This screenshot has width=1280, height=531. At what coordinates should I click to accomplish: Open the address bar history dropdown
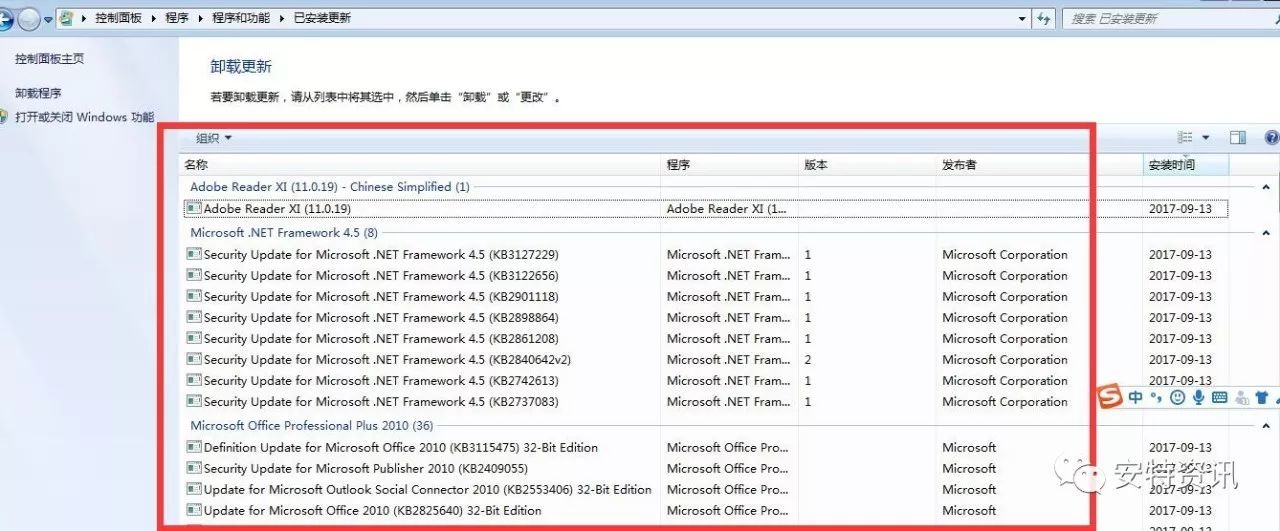tap(1022, 18)
